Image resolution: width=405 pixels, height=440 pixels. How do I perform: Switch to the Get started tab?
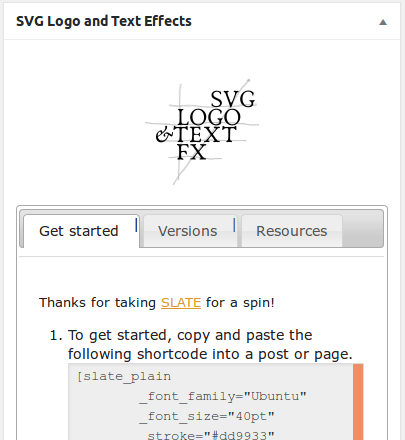click(79, 231)
